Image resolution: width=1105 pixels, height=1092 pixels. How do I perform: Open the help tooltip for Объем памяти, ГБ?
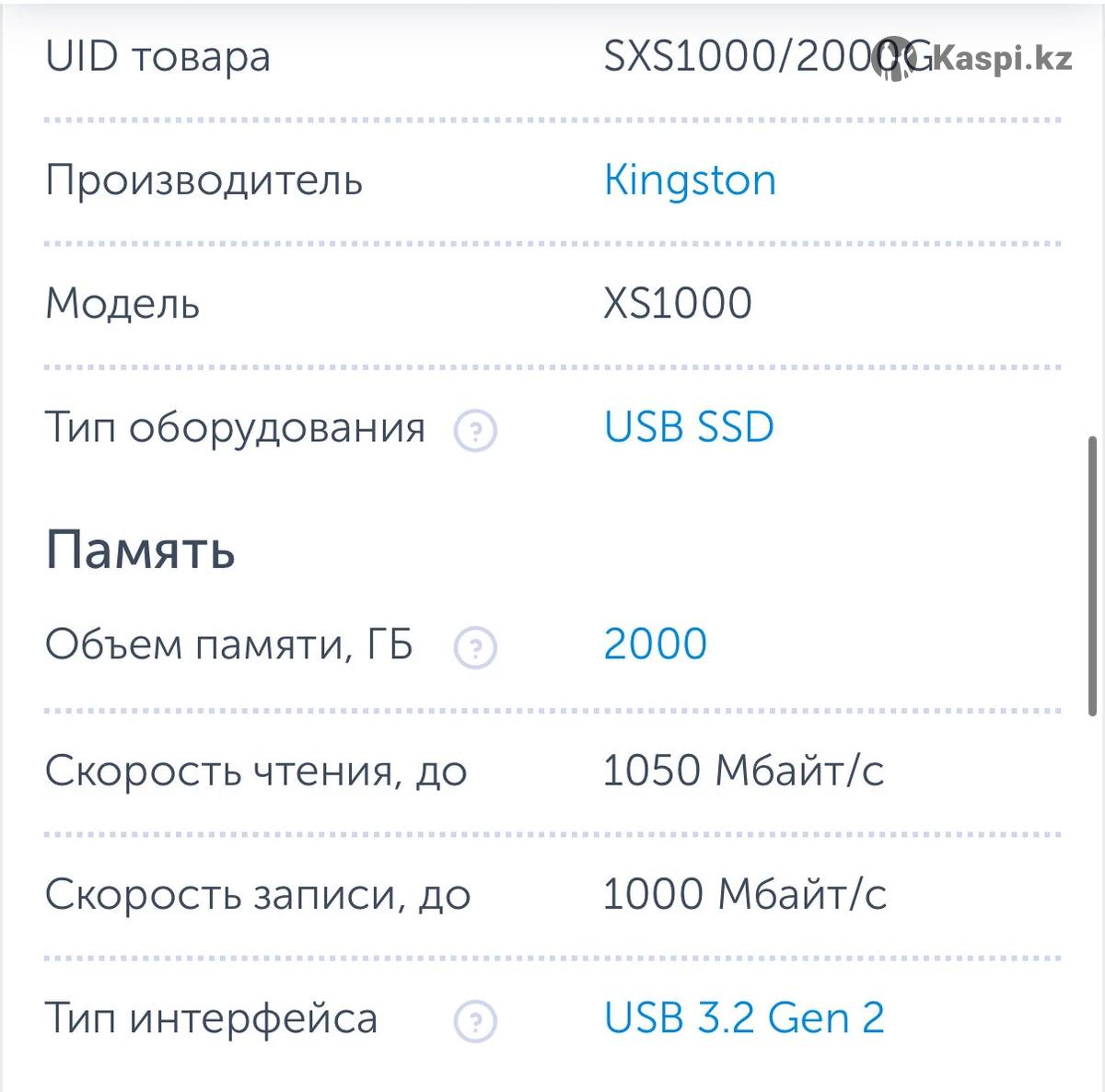[475, 647]
